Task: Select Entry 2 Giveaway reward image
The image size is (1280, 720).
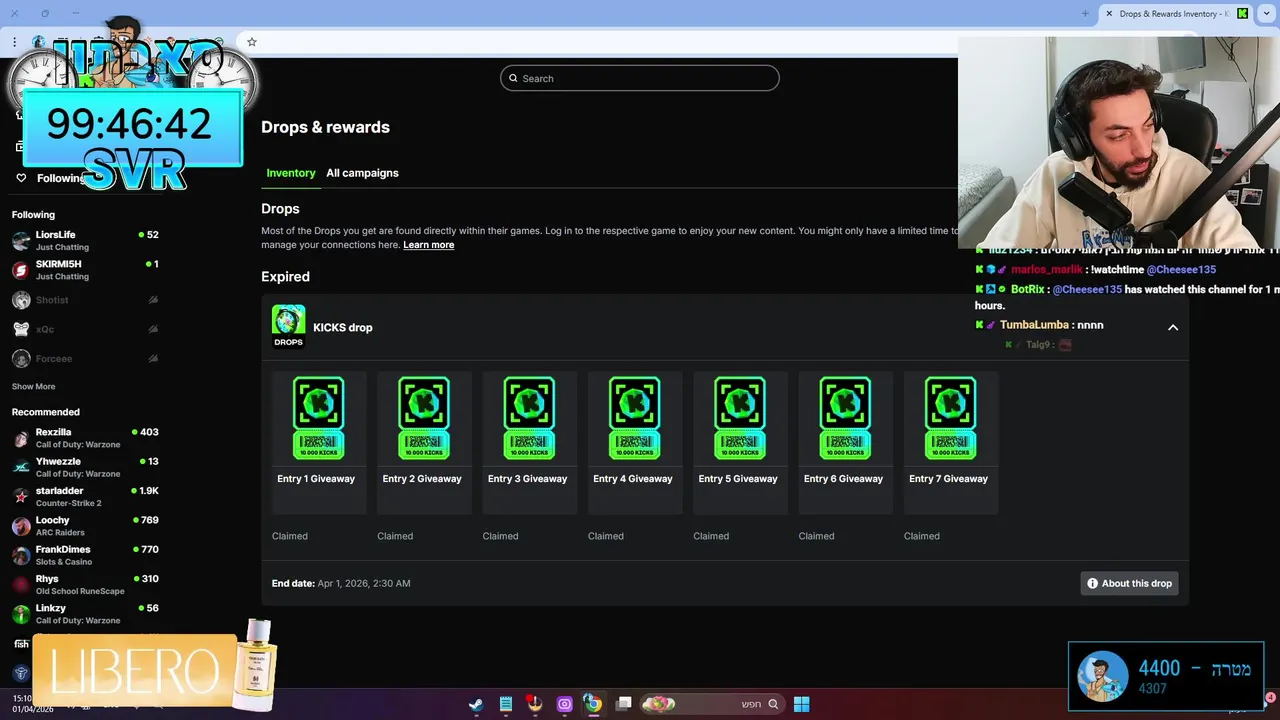Action: pos(424,418)
